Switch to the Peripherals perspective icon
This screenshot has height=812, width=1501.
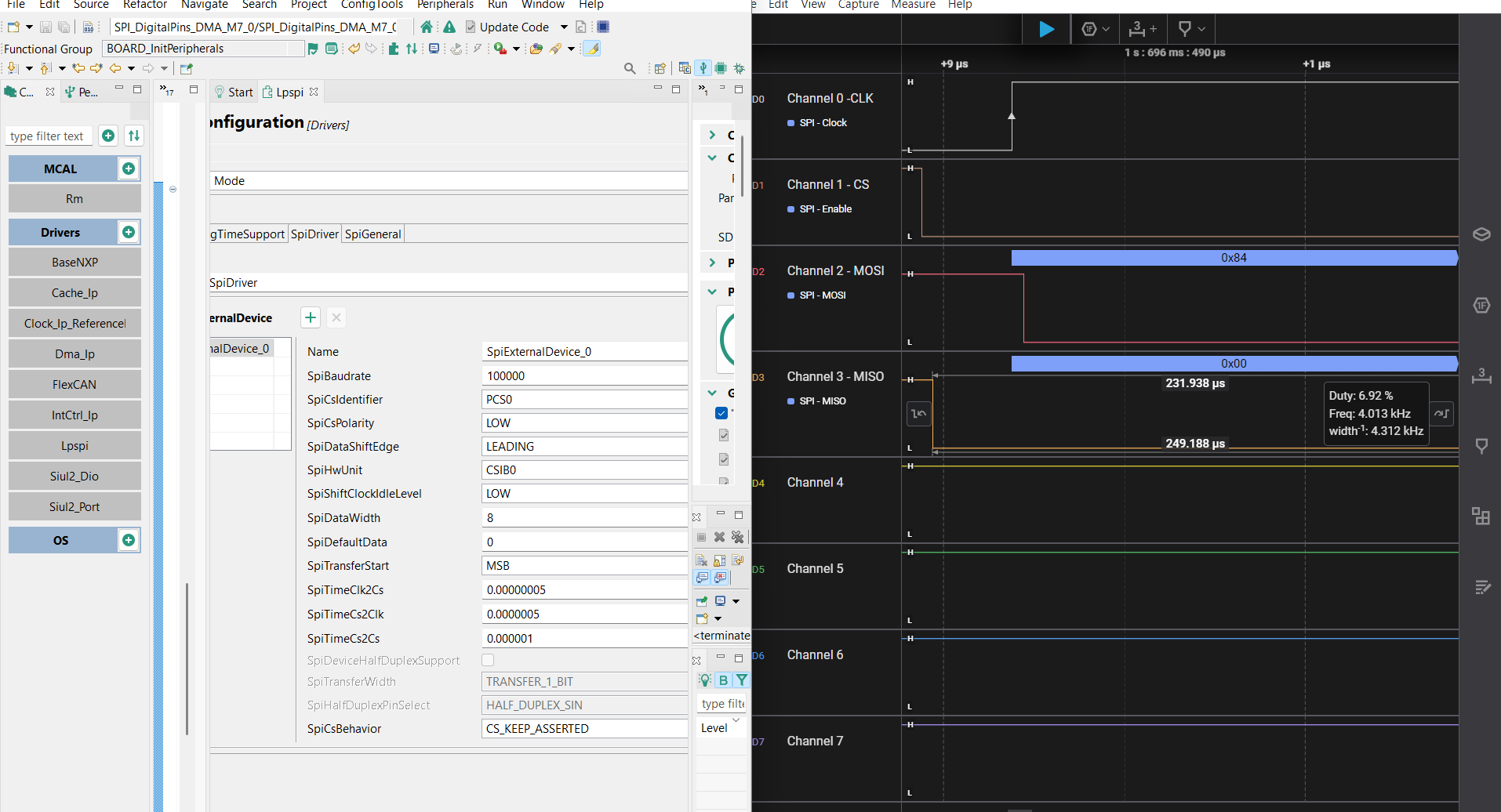point(703,68)
